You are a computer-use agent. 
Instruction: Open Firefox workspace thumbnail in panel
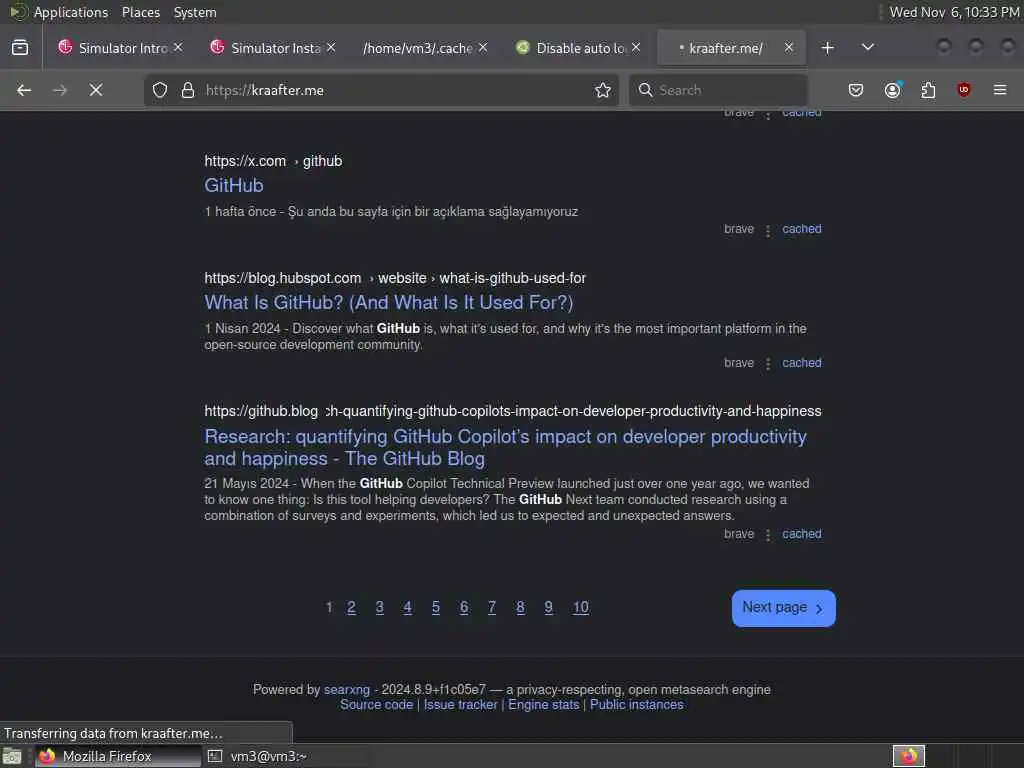pyautogui.click(x=908, y=756)
